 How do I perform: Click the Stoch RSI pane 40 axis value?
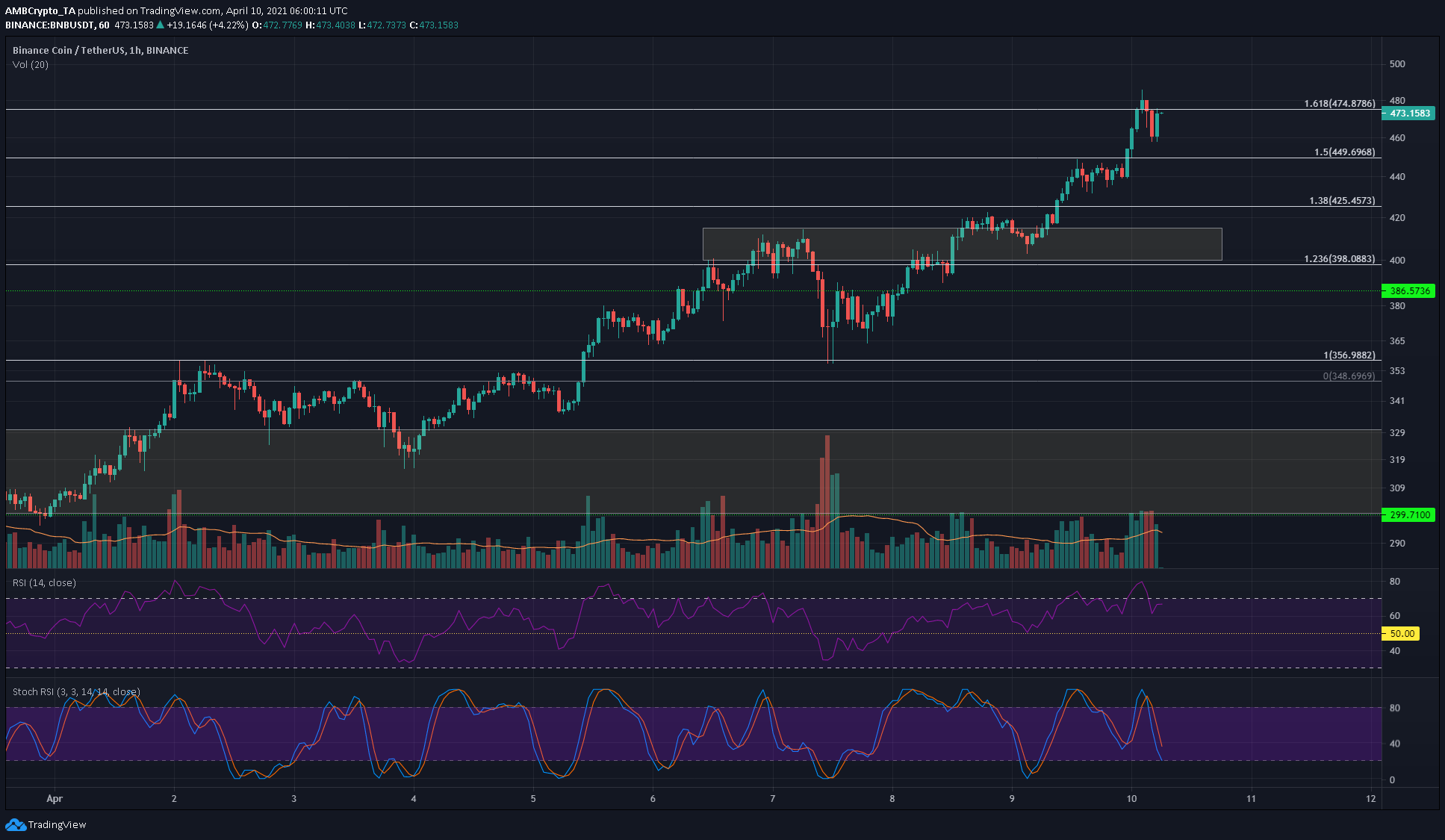pos(1395,744)
